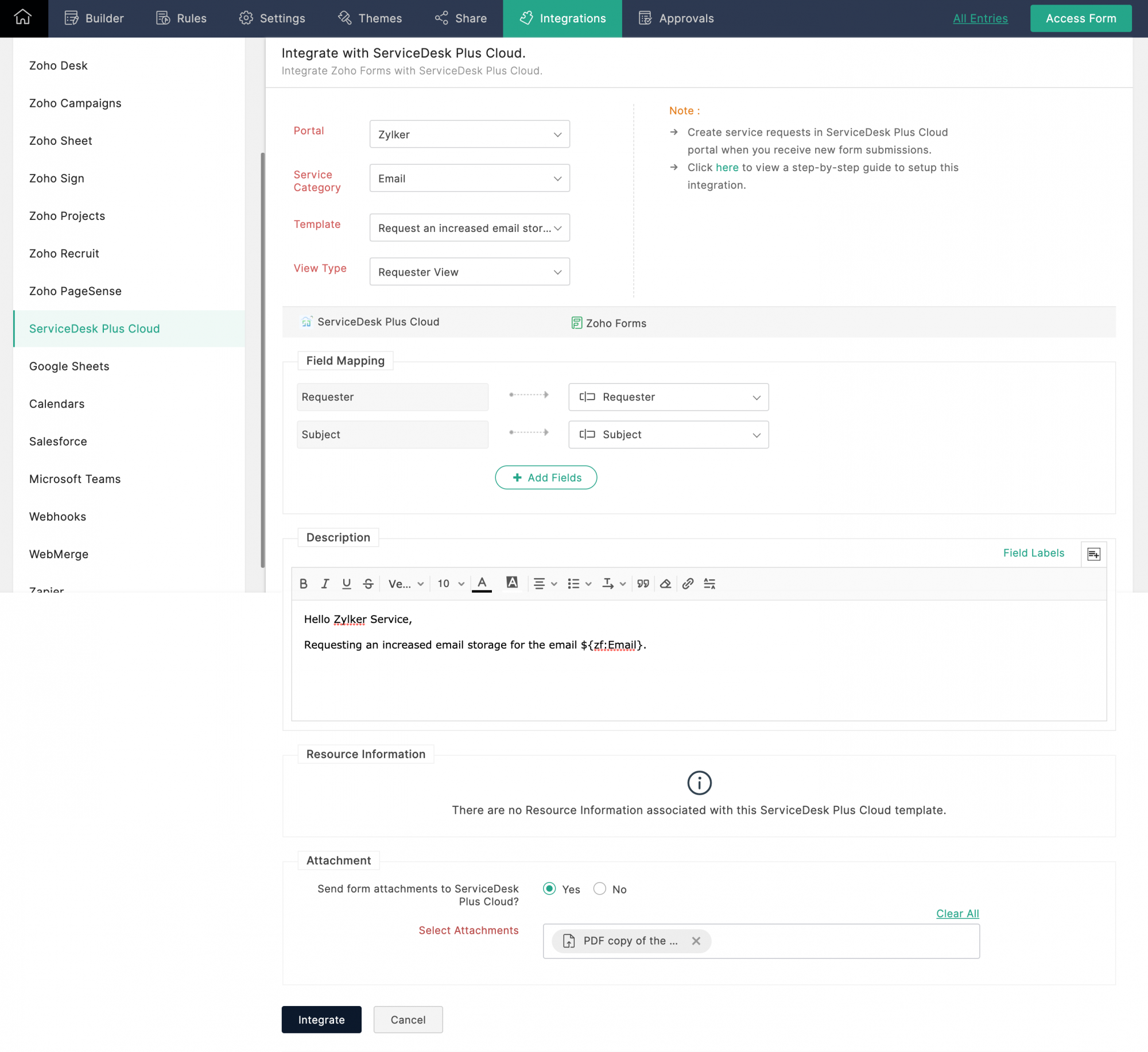Image resolution: width=1148 pixels, height=1052 pixels.
Task: Expand the Service Category dropdown
Action: (470, 178)
